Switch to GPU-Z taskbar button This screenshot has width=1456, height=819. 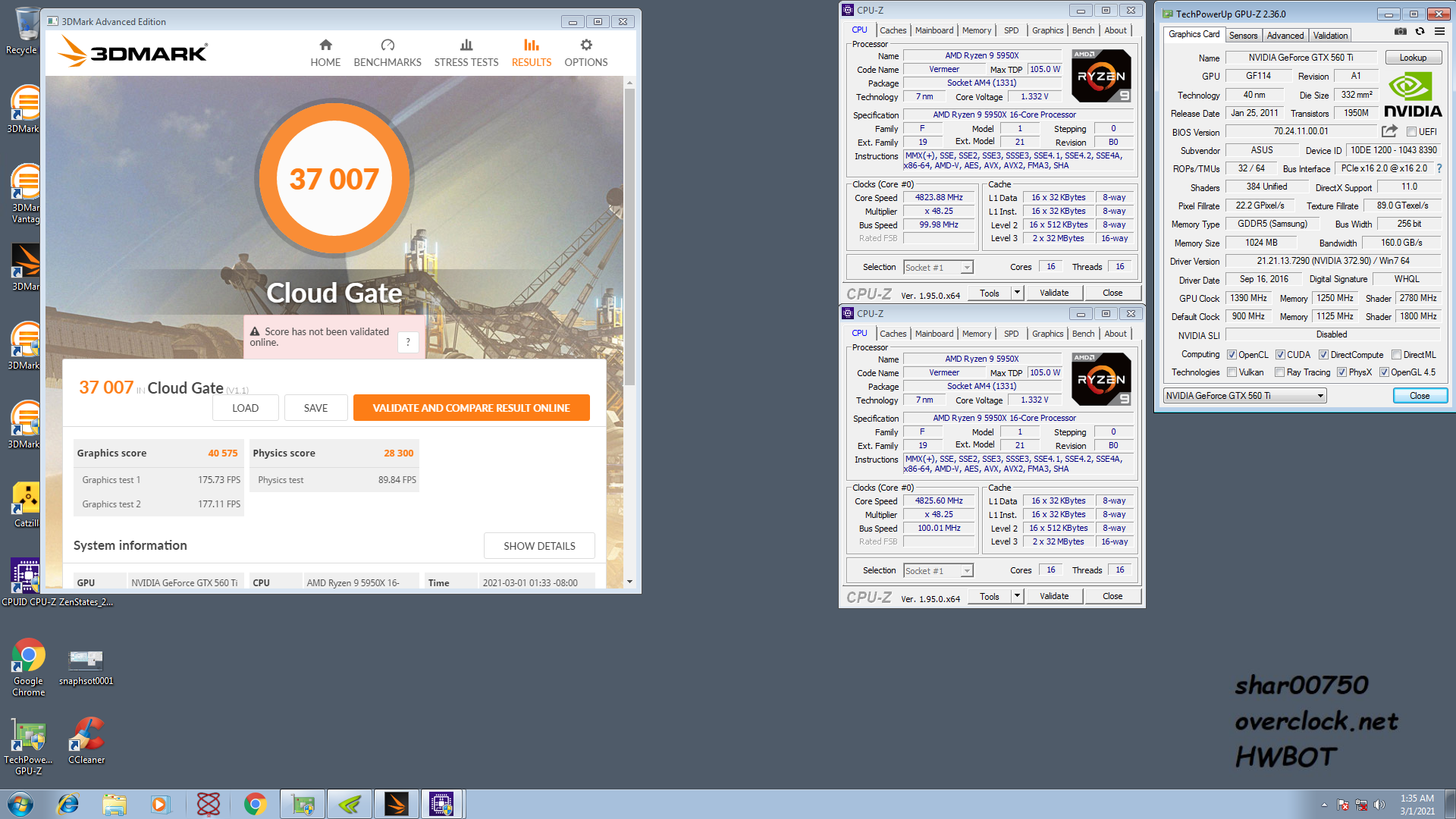(302, 804)
